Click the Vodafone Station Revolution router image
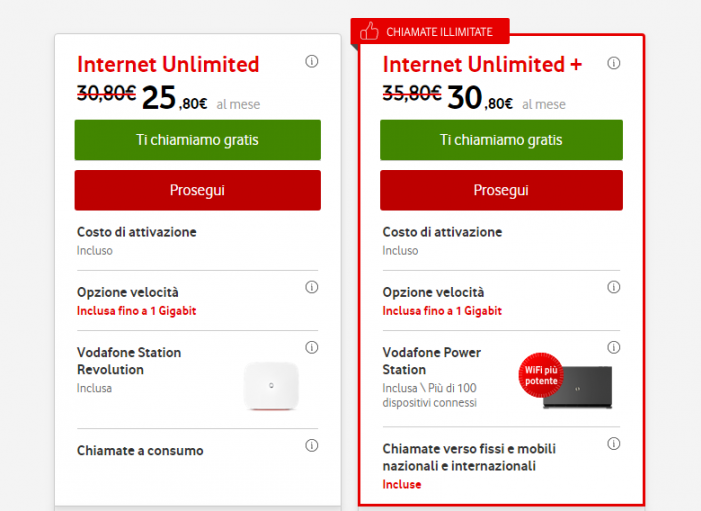 tap(271, 385)
